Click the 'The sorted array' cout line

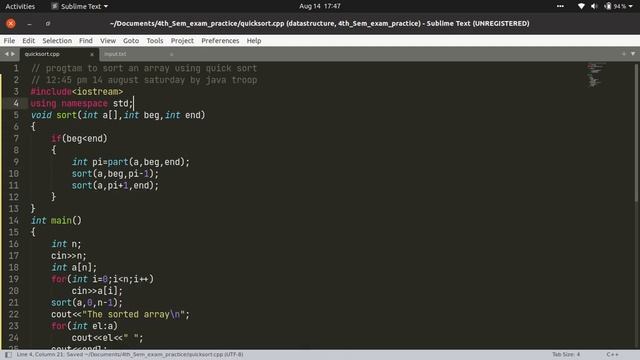120,314
